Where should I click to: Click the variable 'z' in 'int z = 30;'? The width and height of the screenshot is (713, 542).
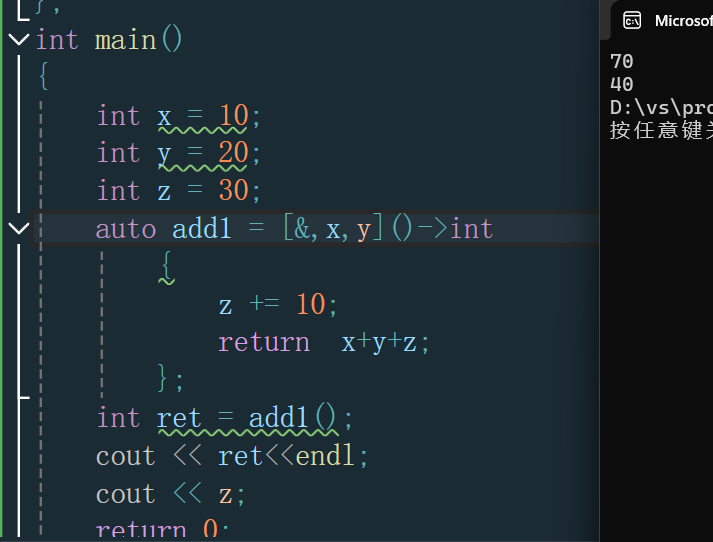click(x=164, y=192)
